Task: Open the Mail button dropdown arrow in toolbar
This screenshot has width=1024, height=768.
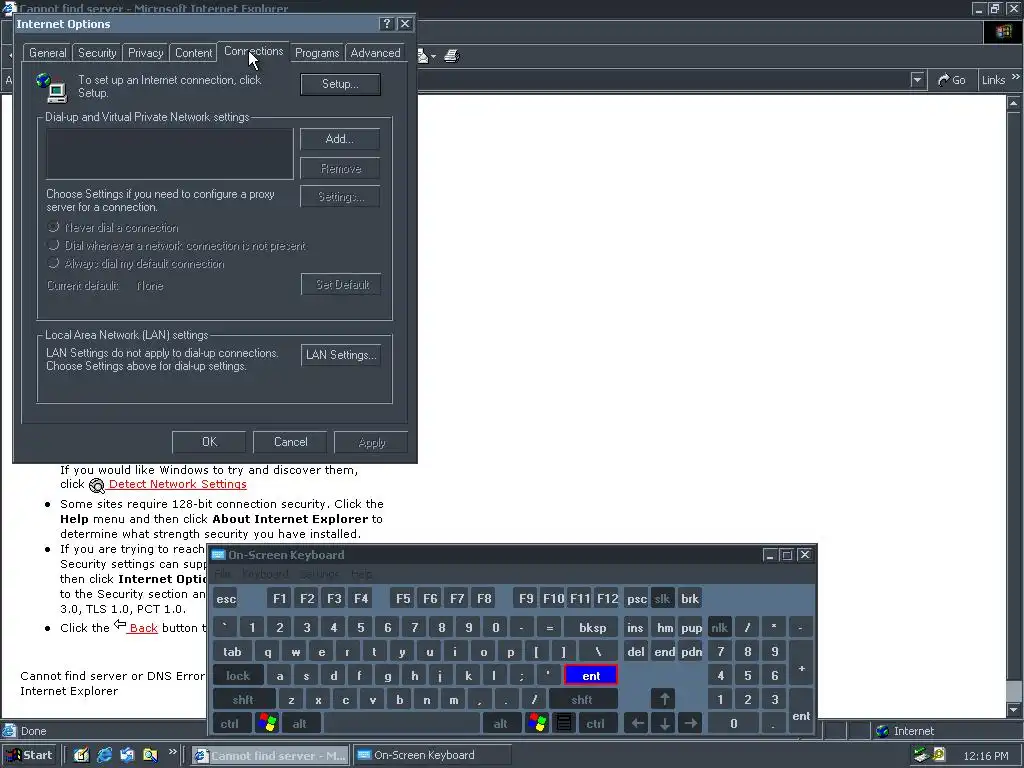Action: (x=433, y=56)
